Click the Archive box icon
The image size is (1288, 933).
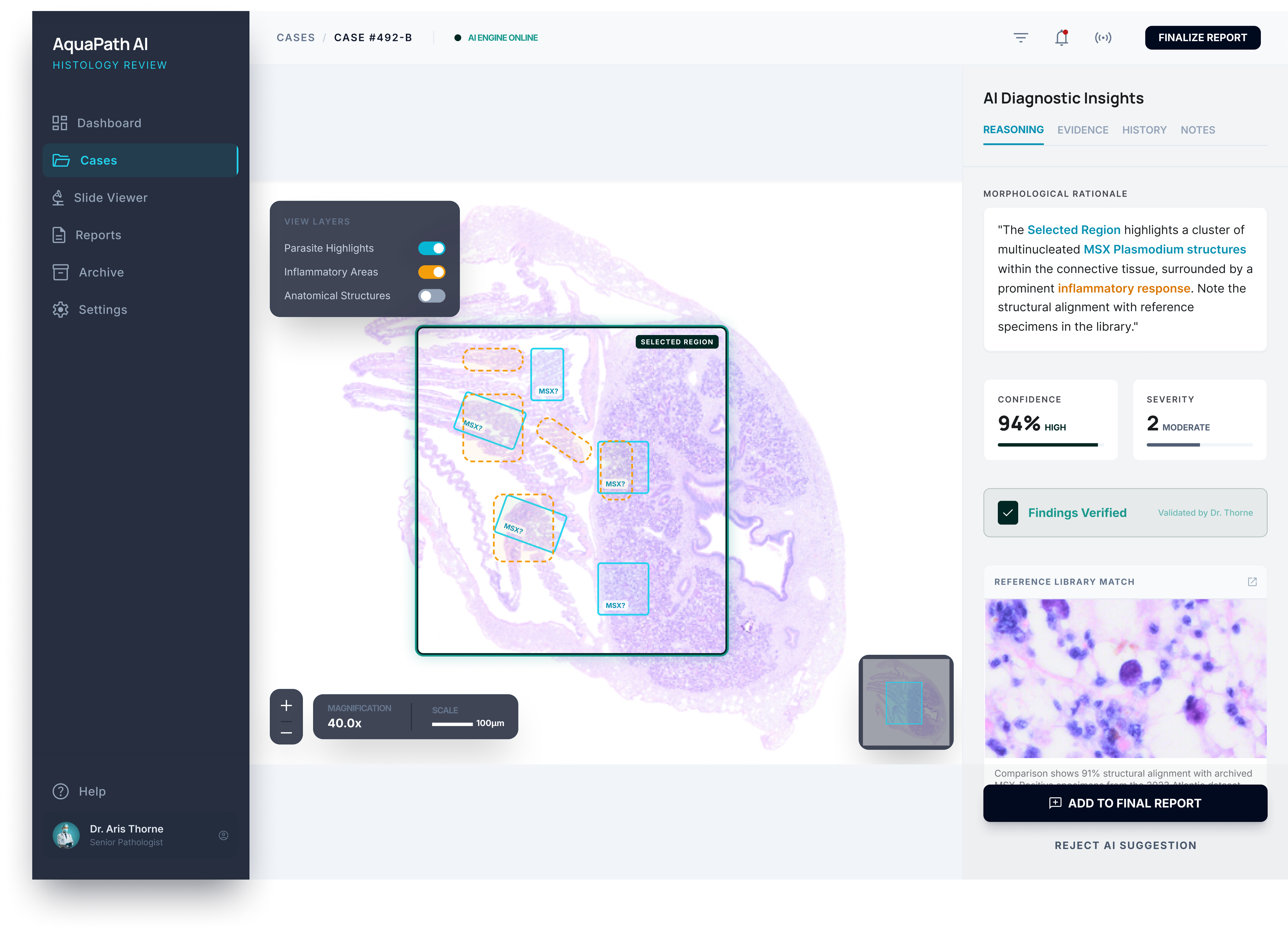pos(60,272)
